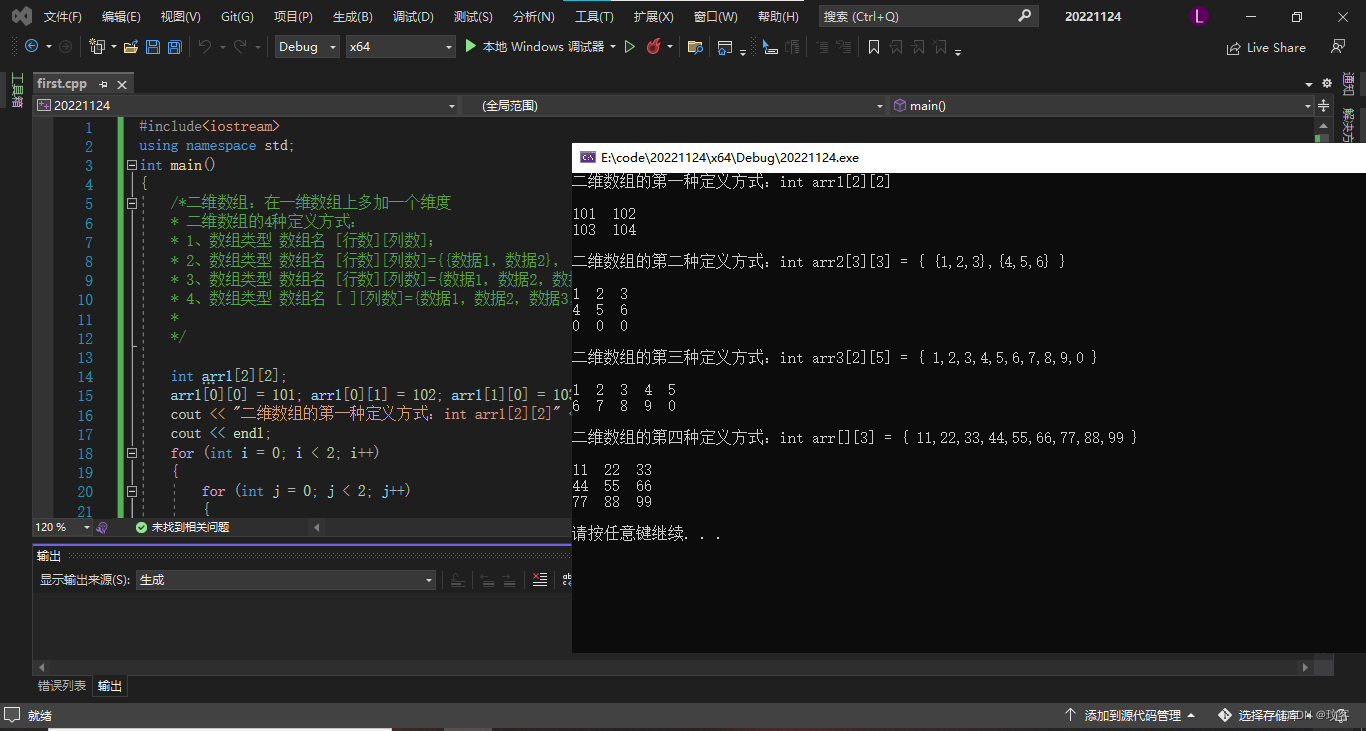Open the 工具(T) menu
The width and height of the screenshot is (1366, 731).
coord(594,16)
